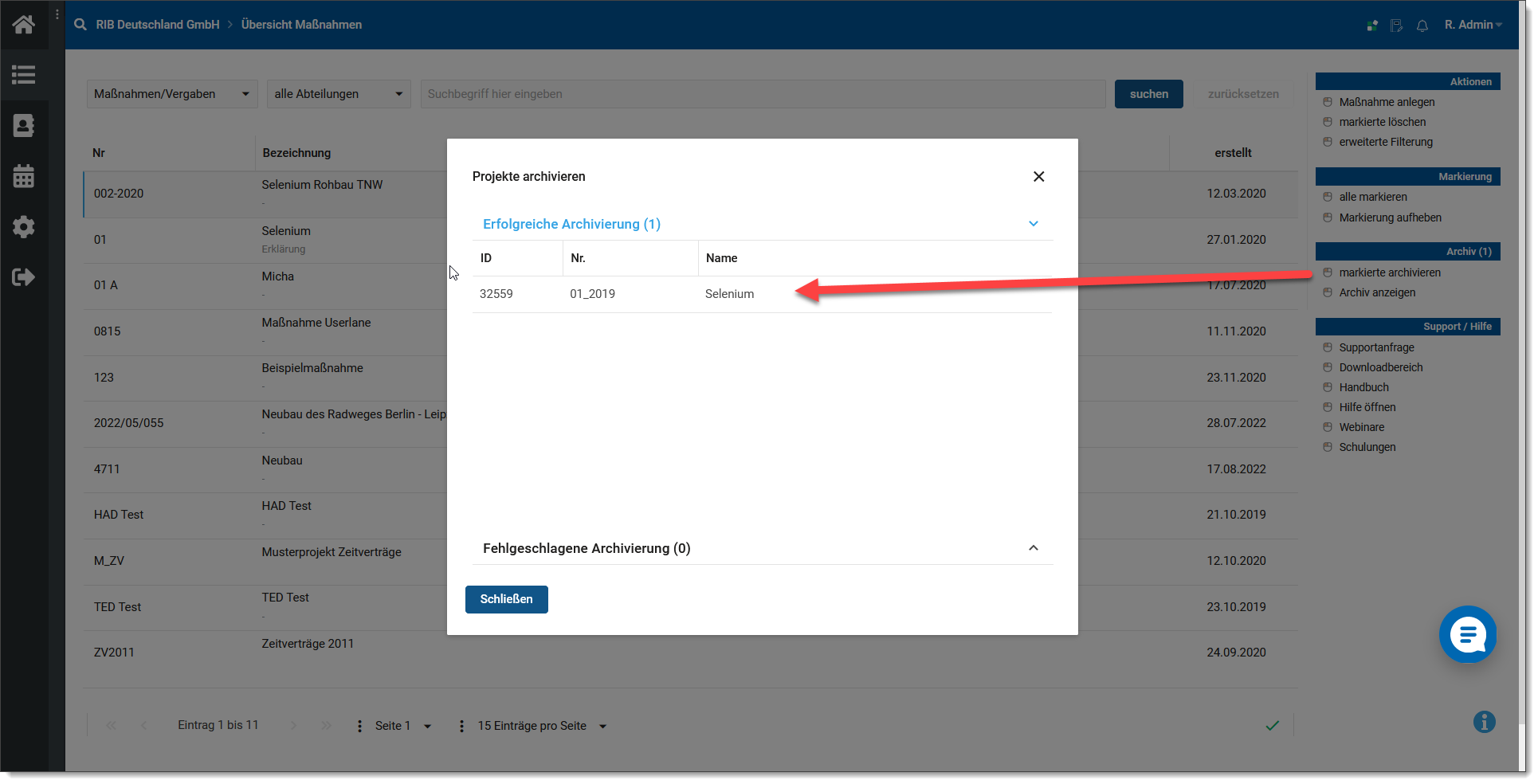Viewport: 1538px width, 784px height.
Task: Click the dots before Seite 1
Action: click(x=359, y=726)
